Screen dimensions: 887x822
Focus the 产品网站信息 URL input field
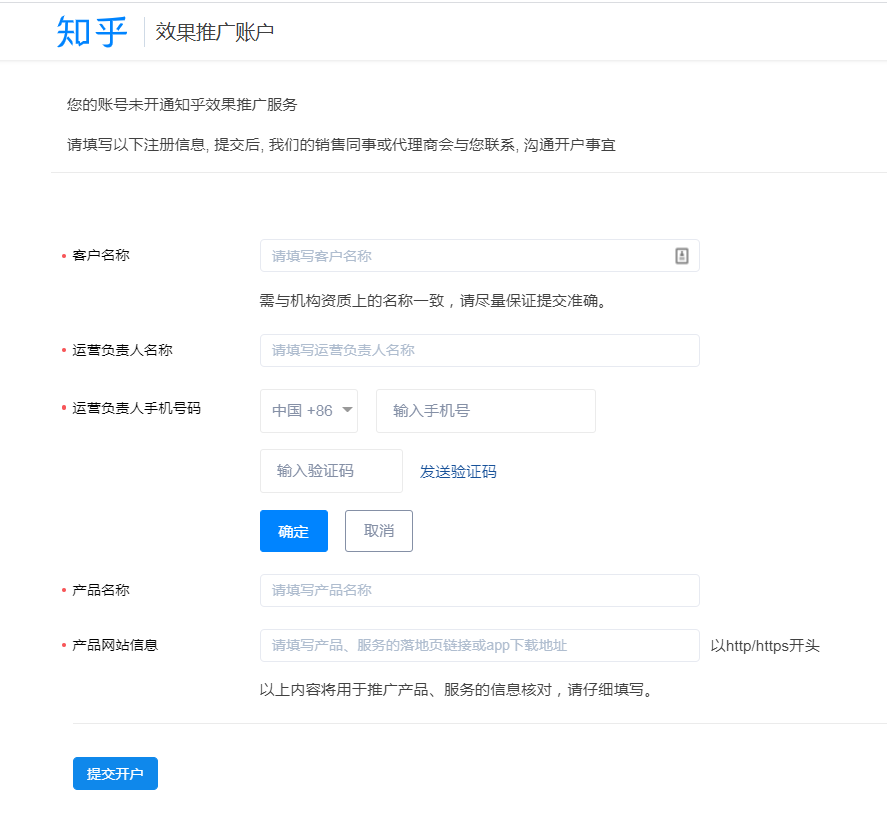(479, 645)
